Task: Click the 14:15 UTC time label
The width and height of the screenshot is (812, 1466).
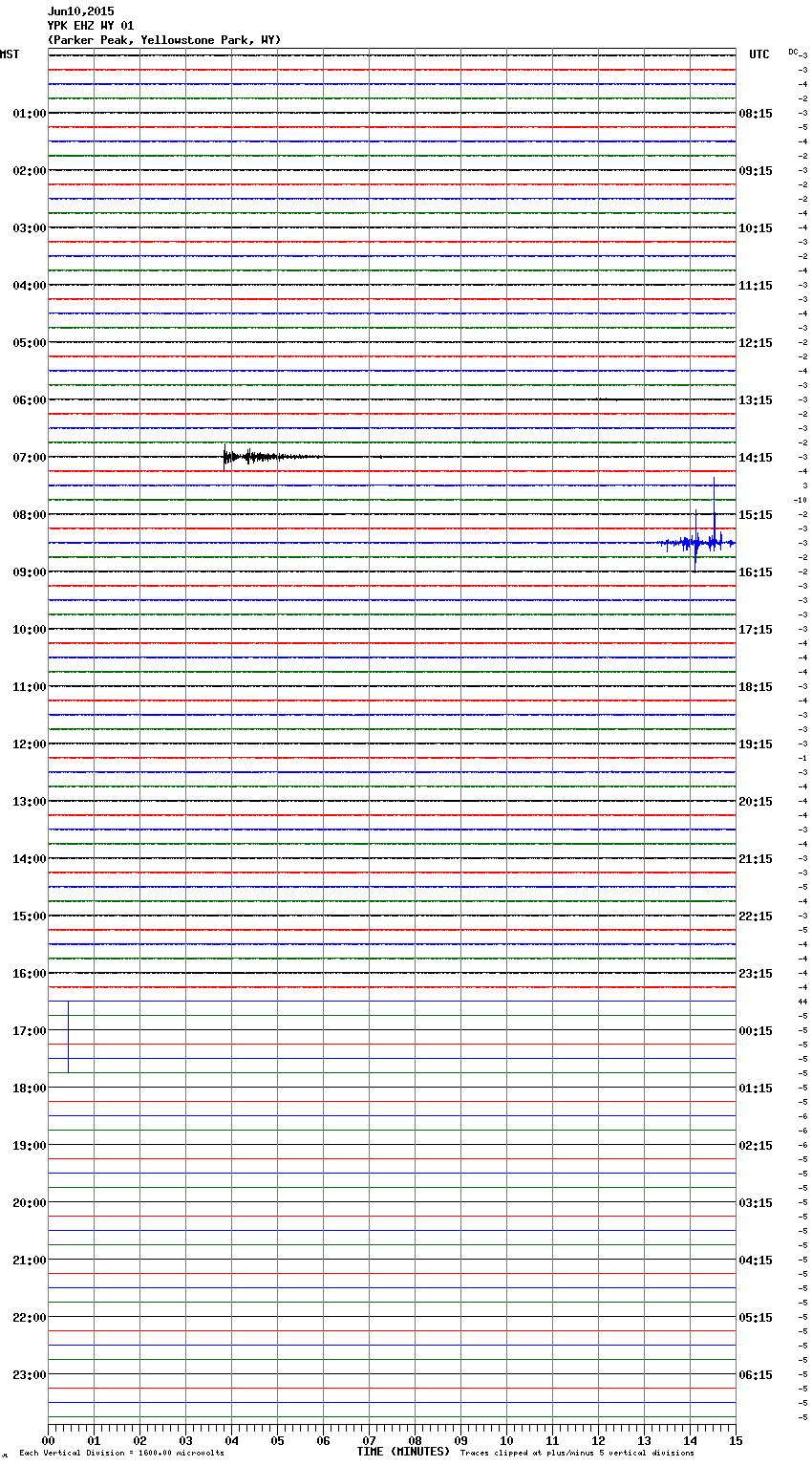Action: [x=756, y=457]
